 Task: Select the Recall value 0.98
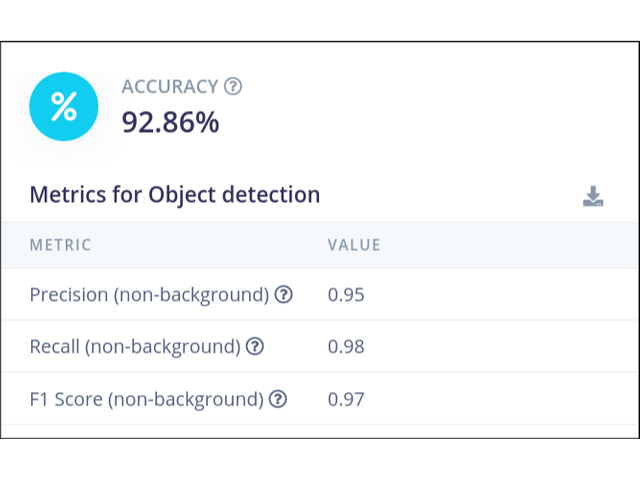(346, 347)
